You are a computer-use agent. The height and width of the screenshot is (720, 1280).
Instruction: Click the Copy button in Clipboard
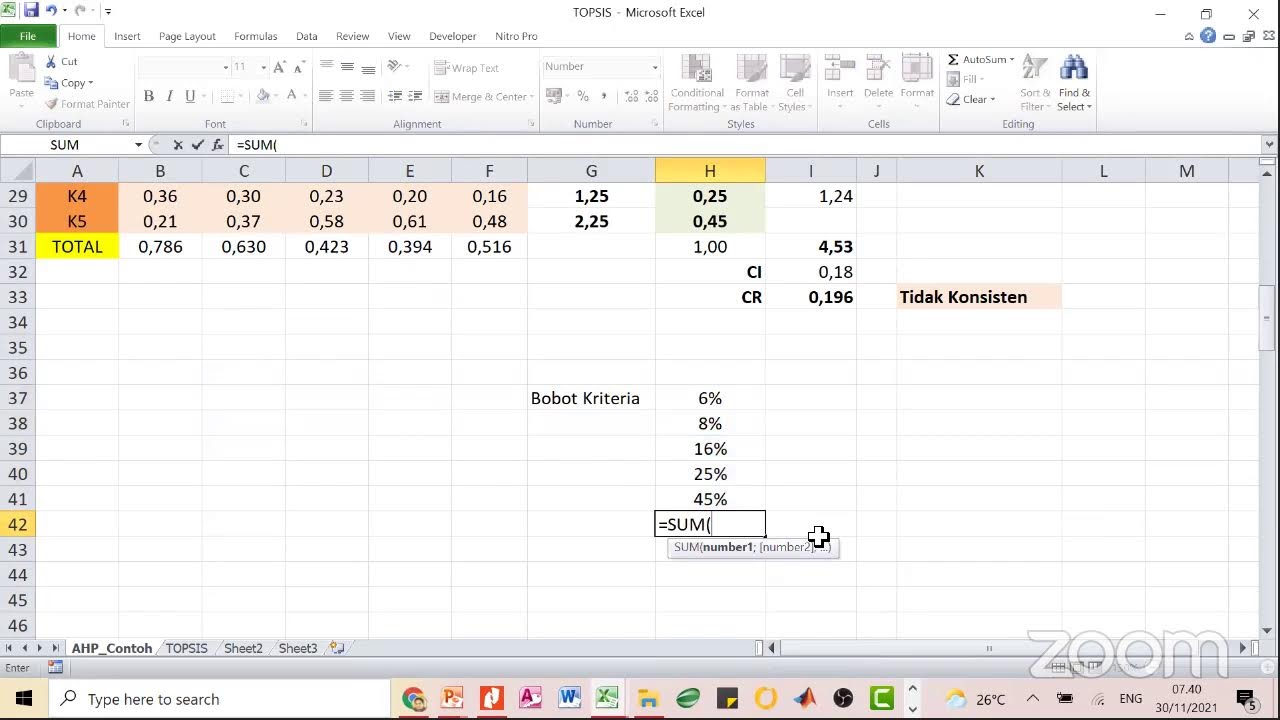click(x=68, y=83)
